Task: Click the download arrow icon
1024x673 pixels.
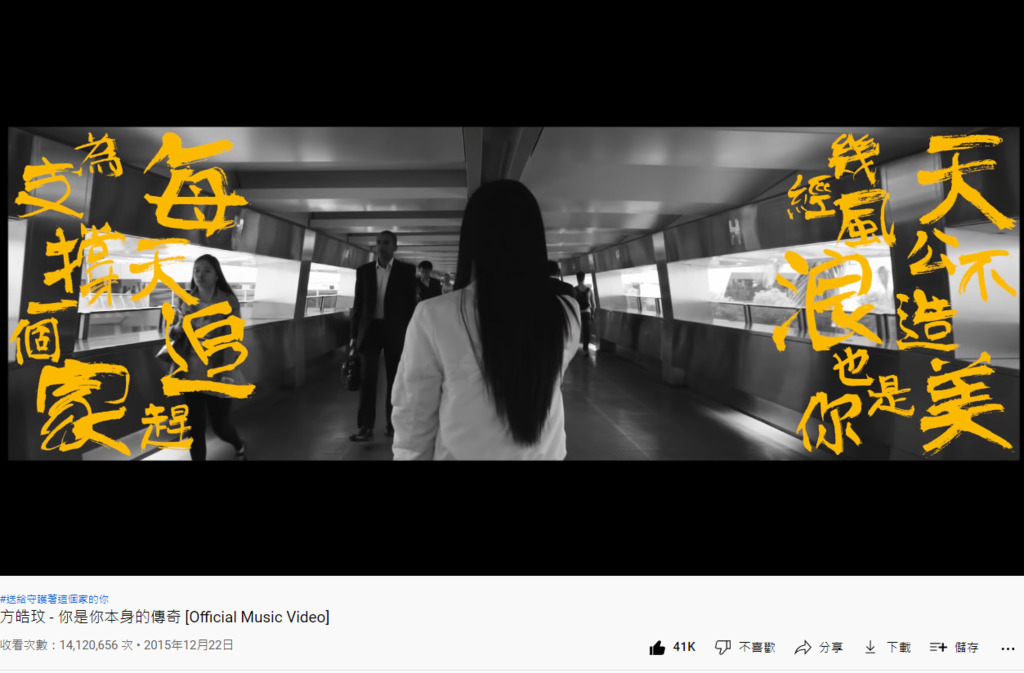Action: tap(870, 648)
